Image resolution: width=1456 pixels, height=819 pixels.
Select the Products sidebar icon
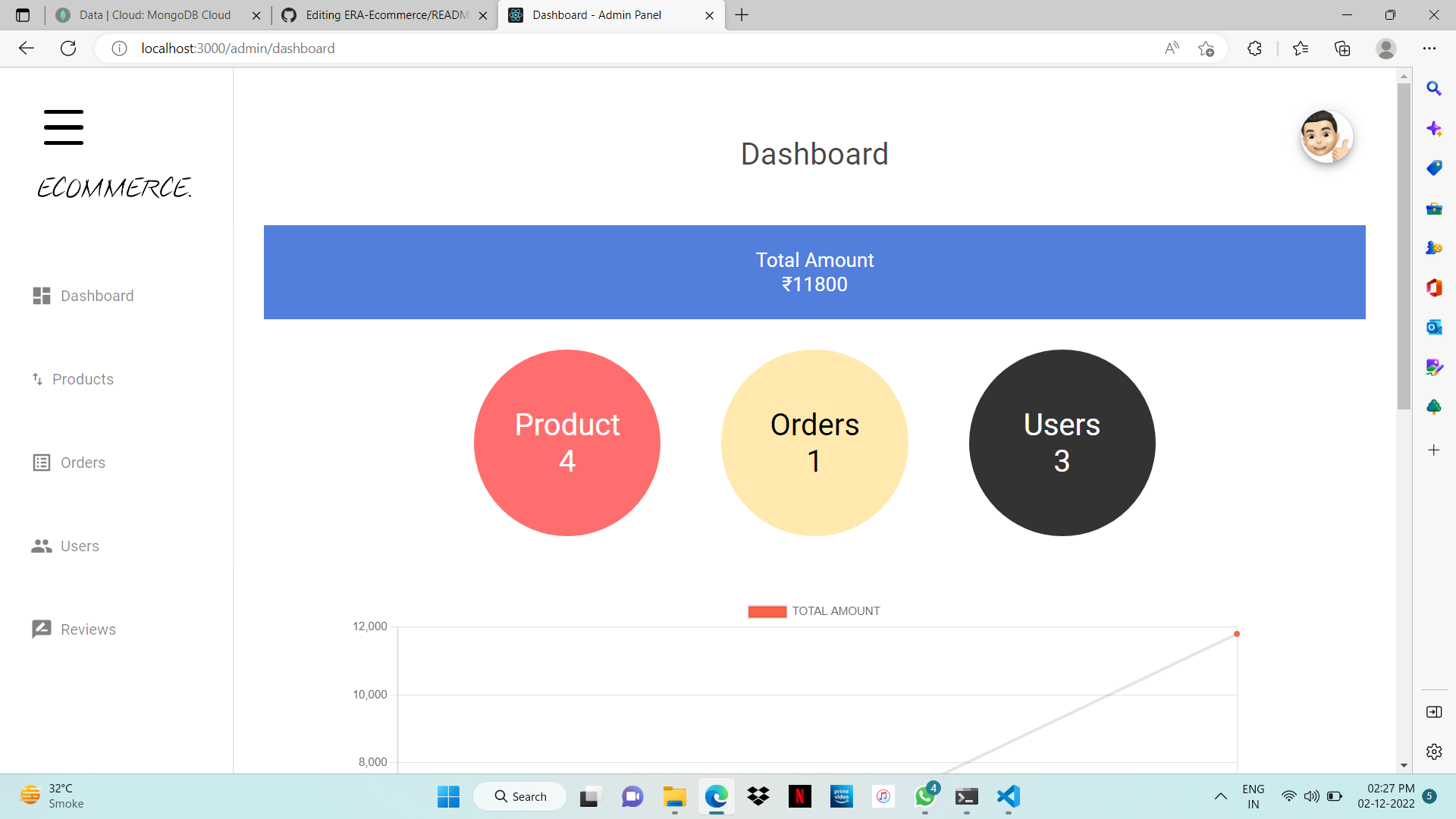[39, 379]
